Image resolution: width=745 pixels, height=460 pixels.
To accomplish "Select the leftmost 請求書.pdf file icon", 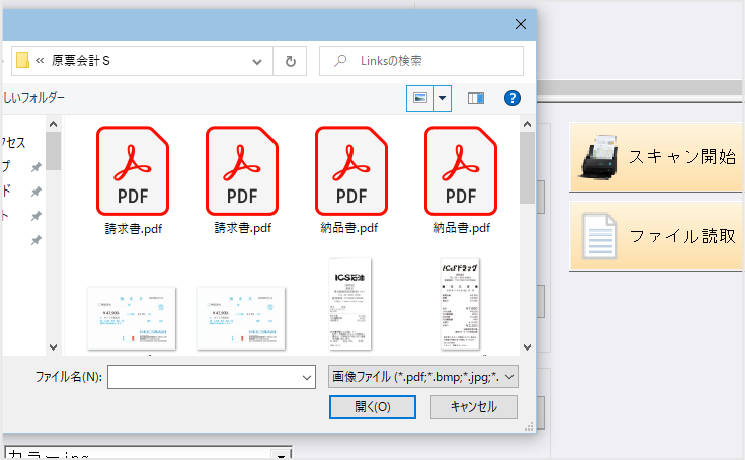I will [132, 171].
